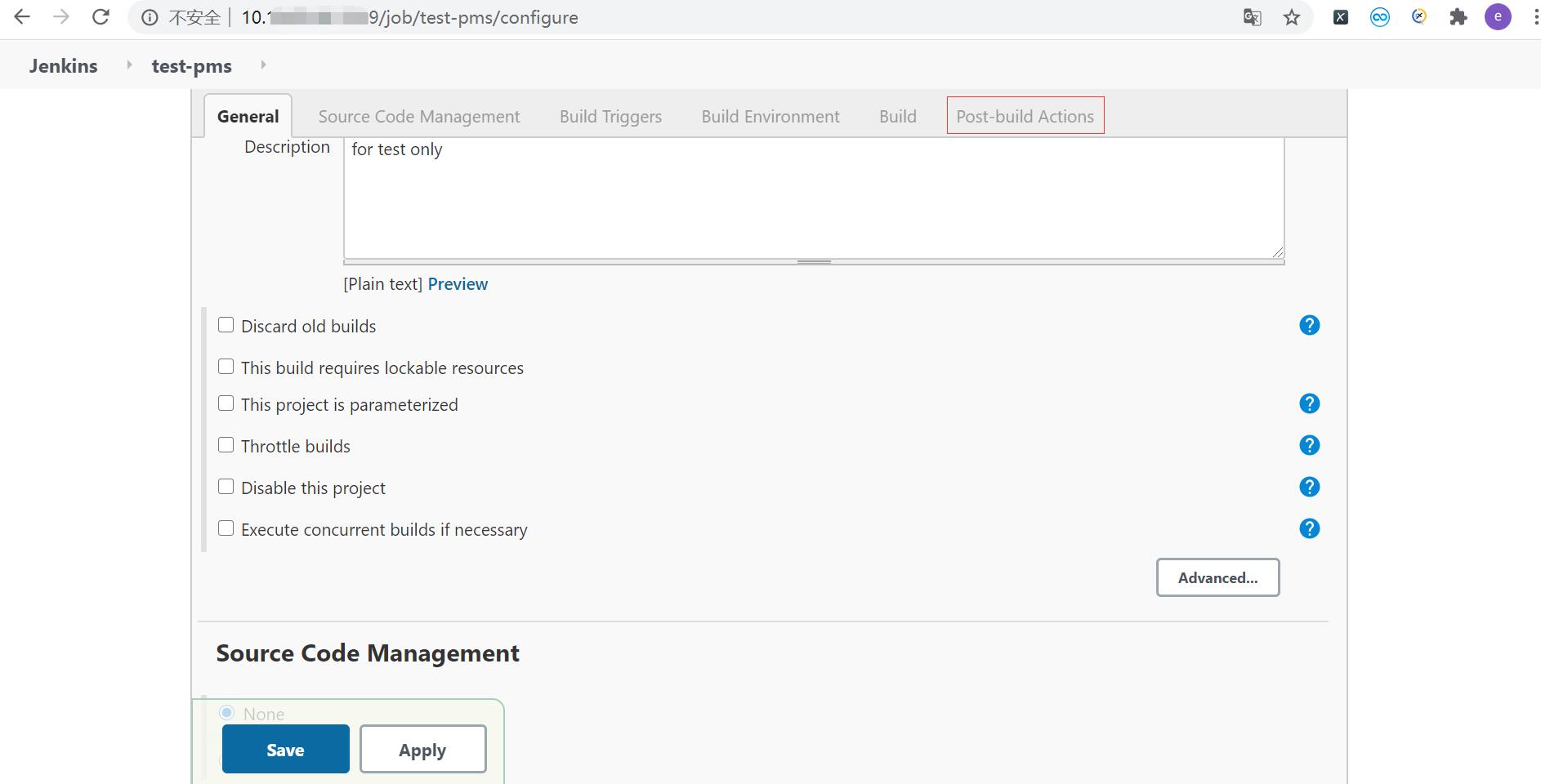
Task: Open the black X extension icon
Action: [x=1341, y=17]
